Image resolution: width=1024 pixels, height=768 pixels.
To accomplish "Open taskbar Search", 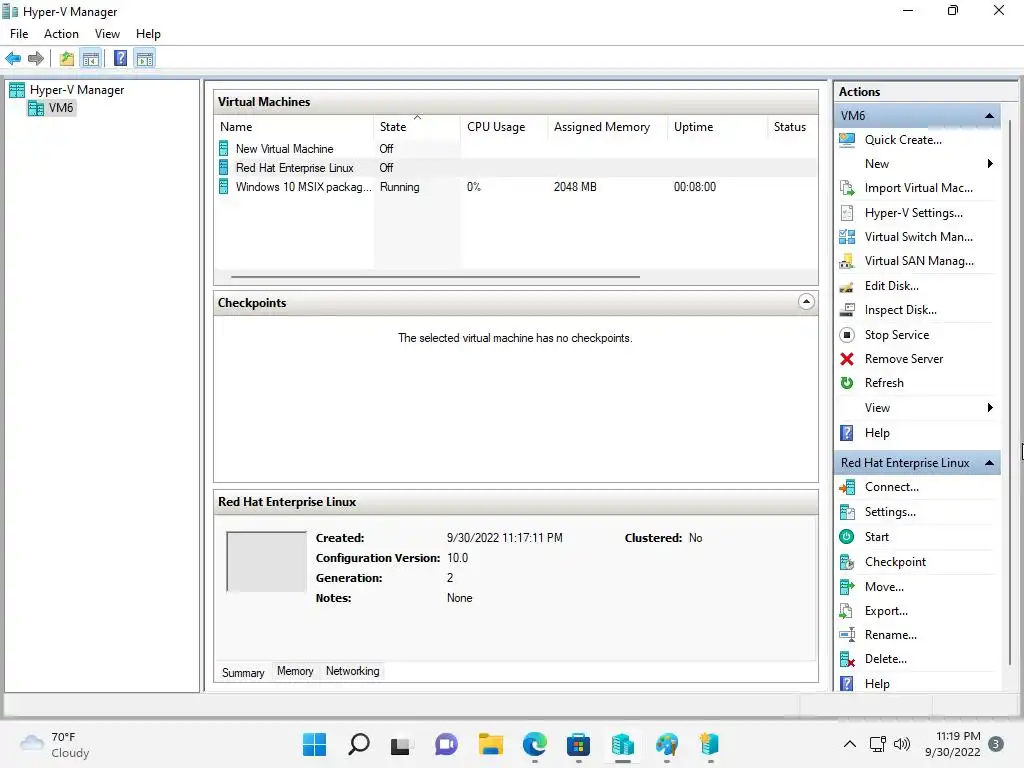I will point(359,744).
